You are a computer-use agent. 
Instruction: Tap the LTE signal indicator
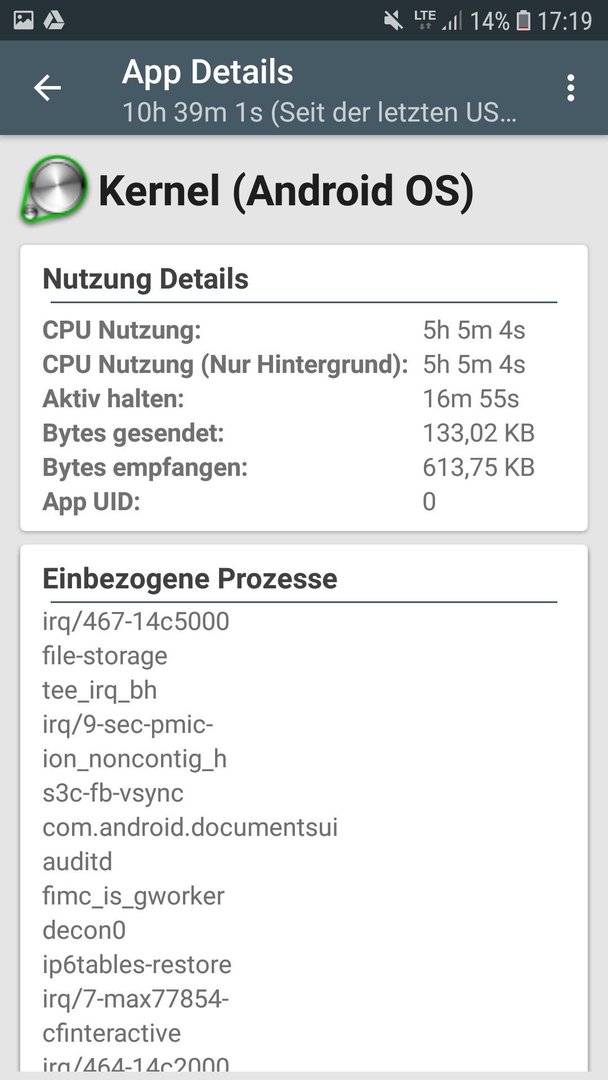pyautogui.click(x=425, y=21)
